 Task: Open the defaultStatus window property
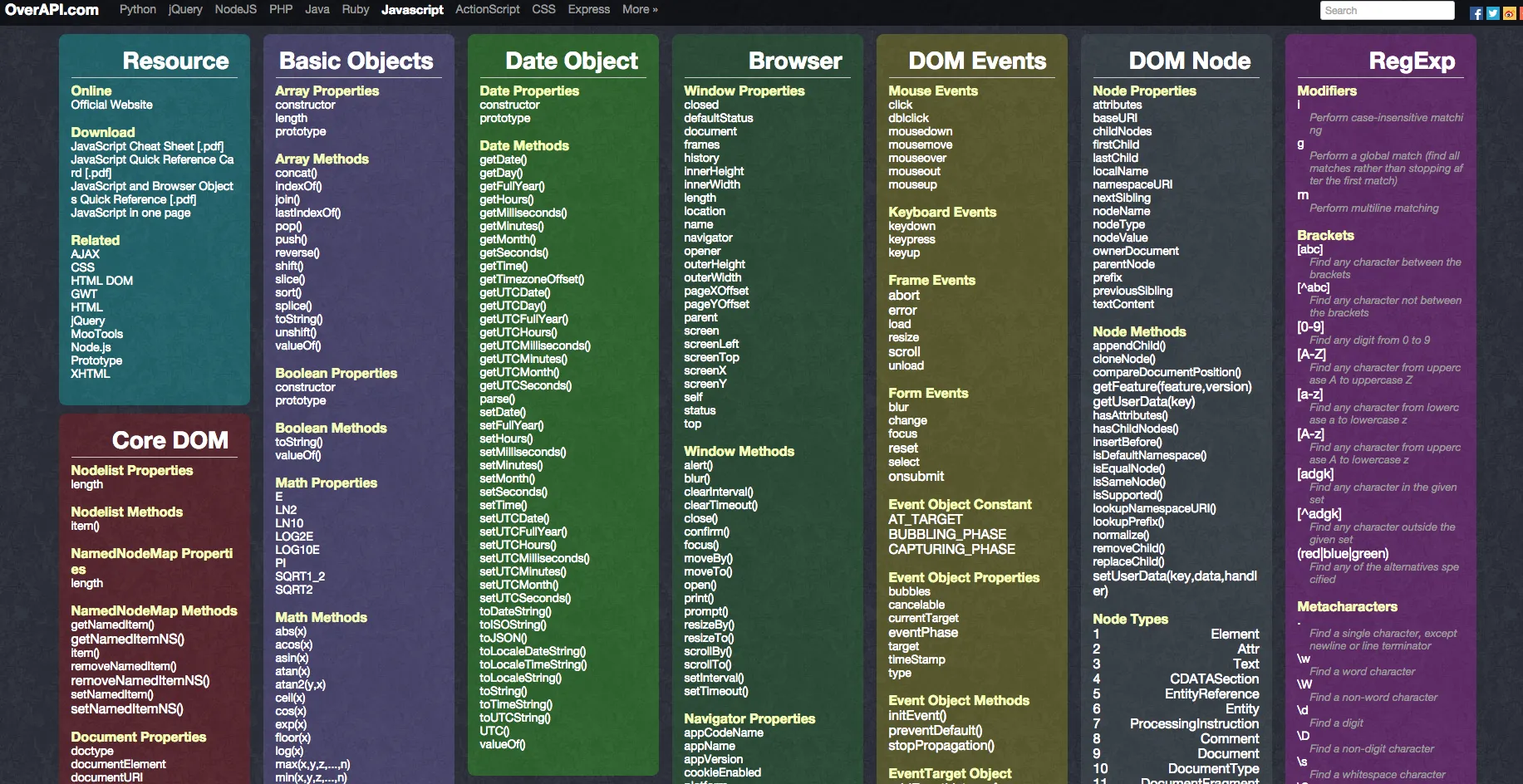(719, 118)
